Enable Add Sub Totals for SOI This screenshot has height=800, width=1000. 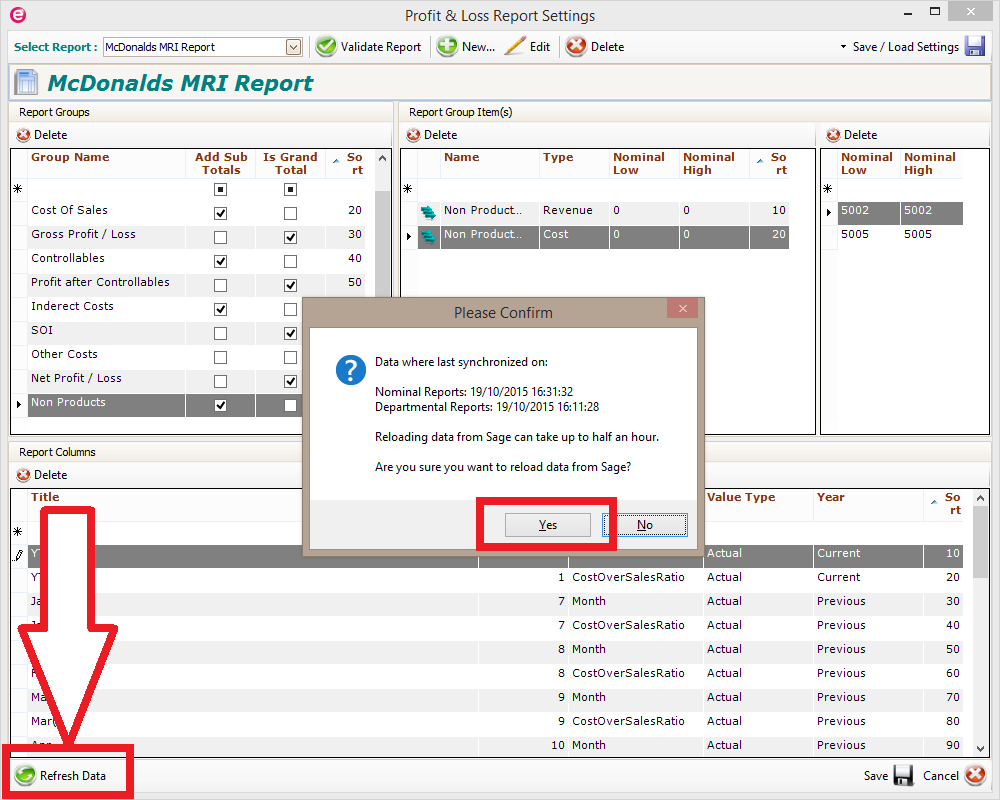click(x=220, y=334)
